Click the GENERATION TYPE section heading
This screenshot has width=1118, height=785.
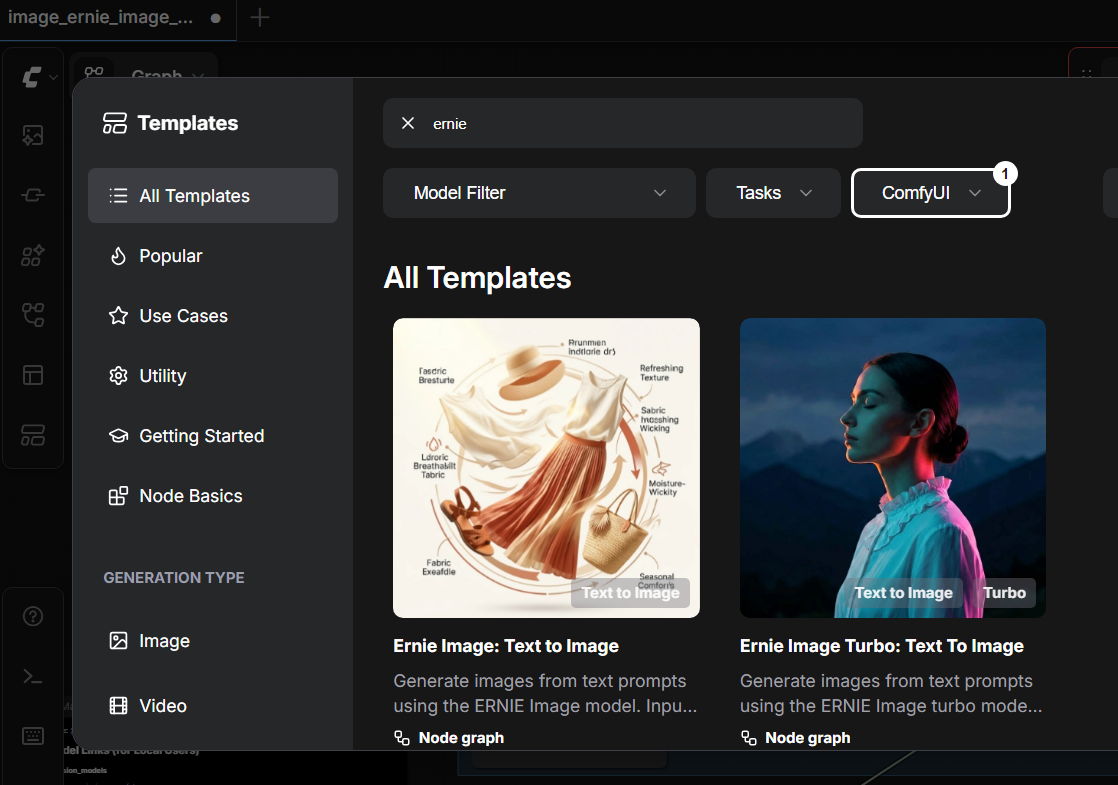[x=174, y=578]
